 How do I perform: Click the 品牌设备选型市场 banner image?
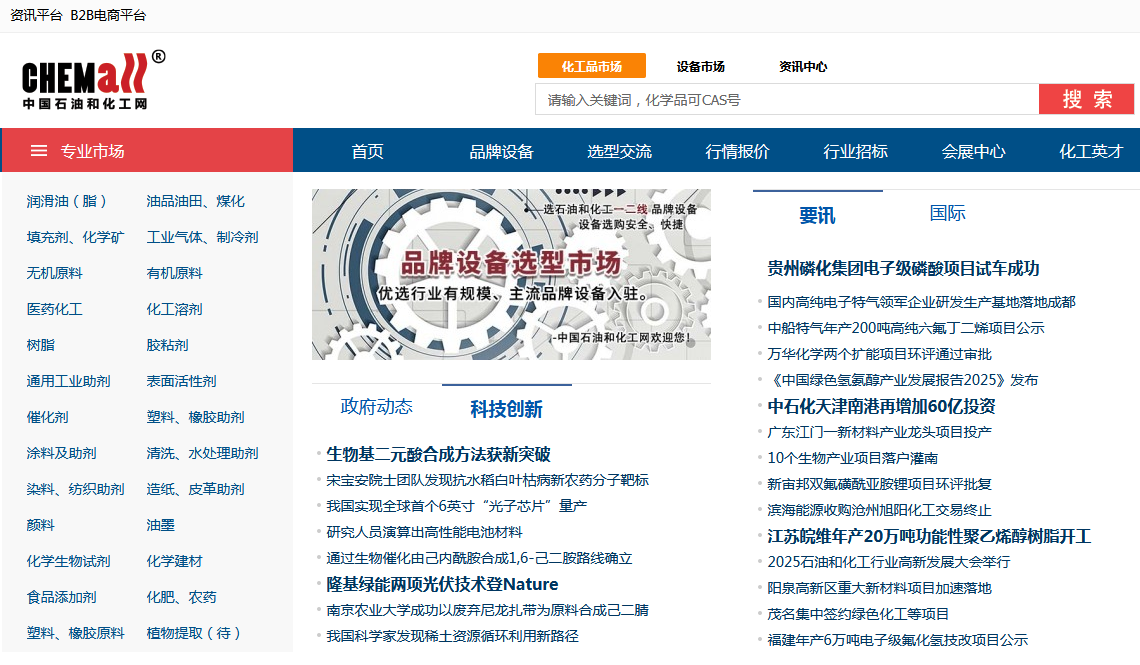point(512,273)
